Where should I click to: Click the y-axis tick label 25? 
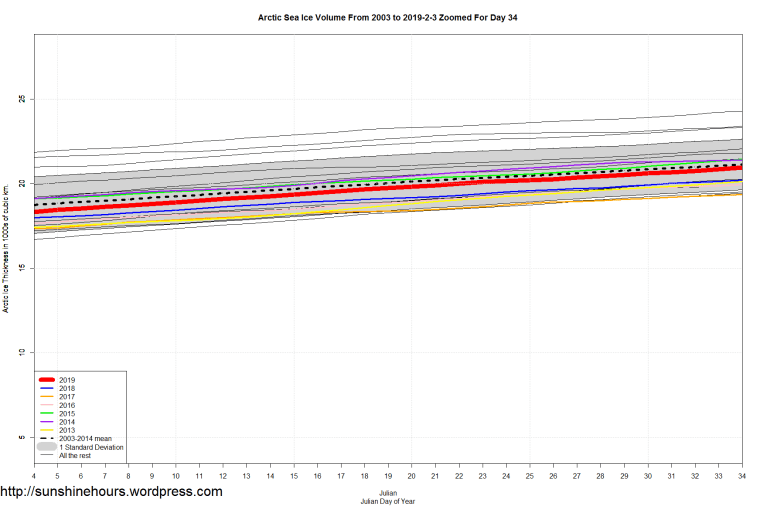pos(20,99)
